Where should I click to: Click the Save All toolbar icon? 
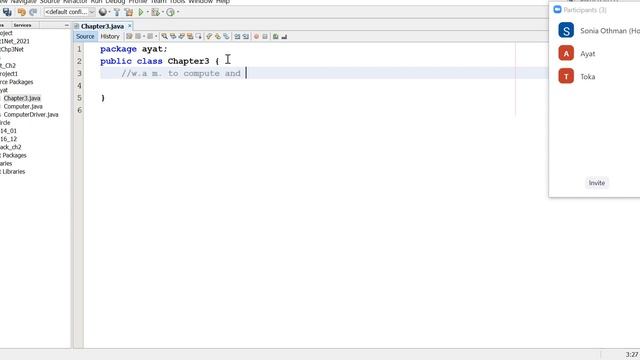[7, 12]
